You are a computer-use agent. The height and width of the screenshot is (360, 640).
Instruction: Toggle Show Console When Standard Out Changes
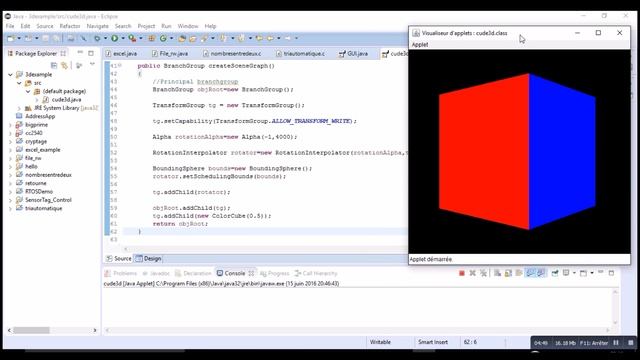530,273
